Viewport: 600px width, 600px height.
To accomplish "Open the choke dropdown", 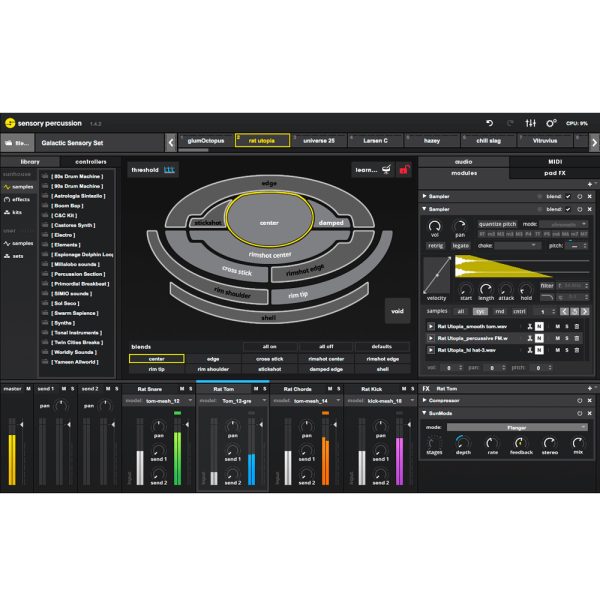I will (x=516, y=246).
